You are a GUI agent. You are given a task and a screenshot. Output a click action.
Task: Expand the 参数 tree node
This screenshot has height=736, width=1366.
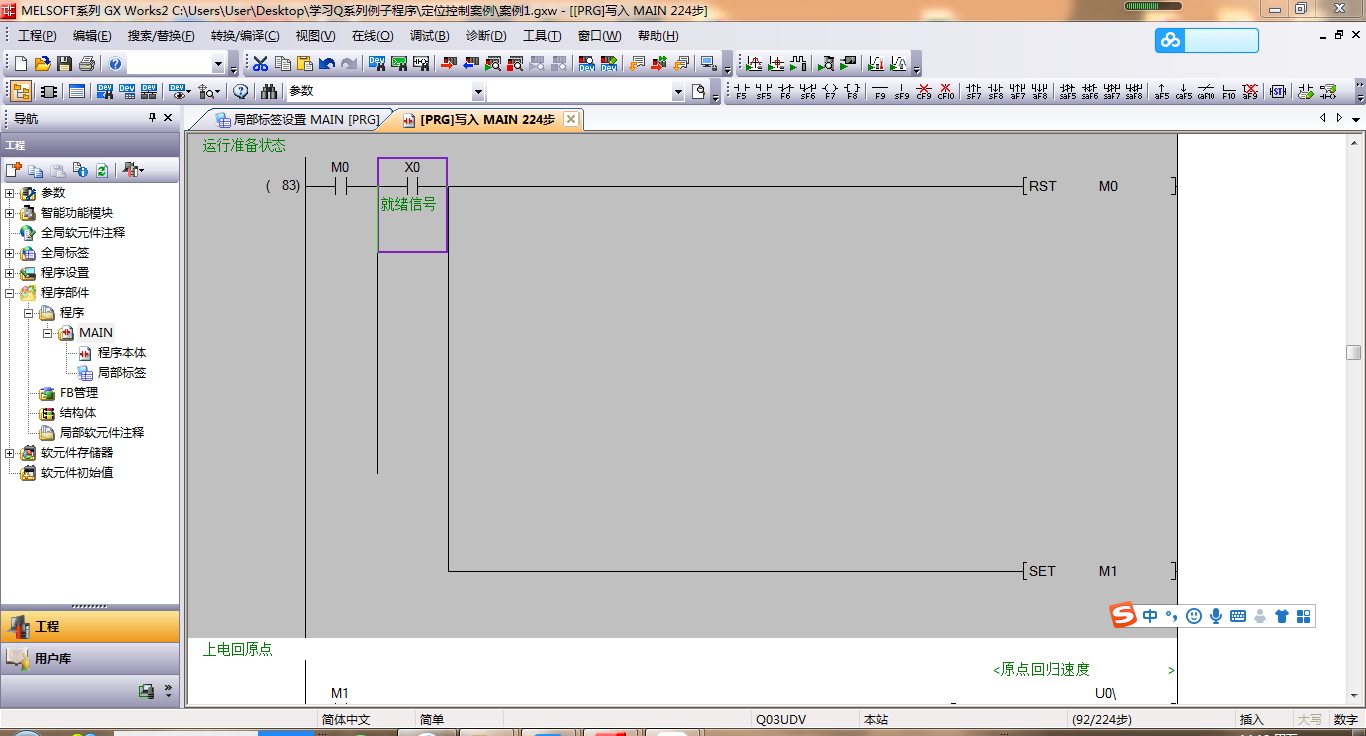tap(10, 193)
